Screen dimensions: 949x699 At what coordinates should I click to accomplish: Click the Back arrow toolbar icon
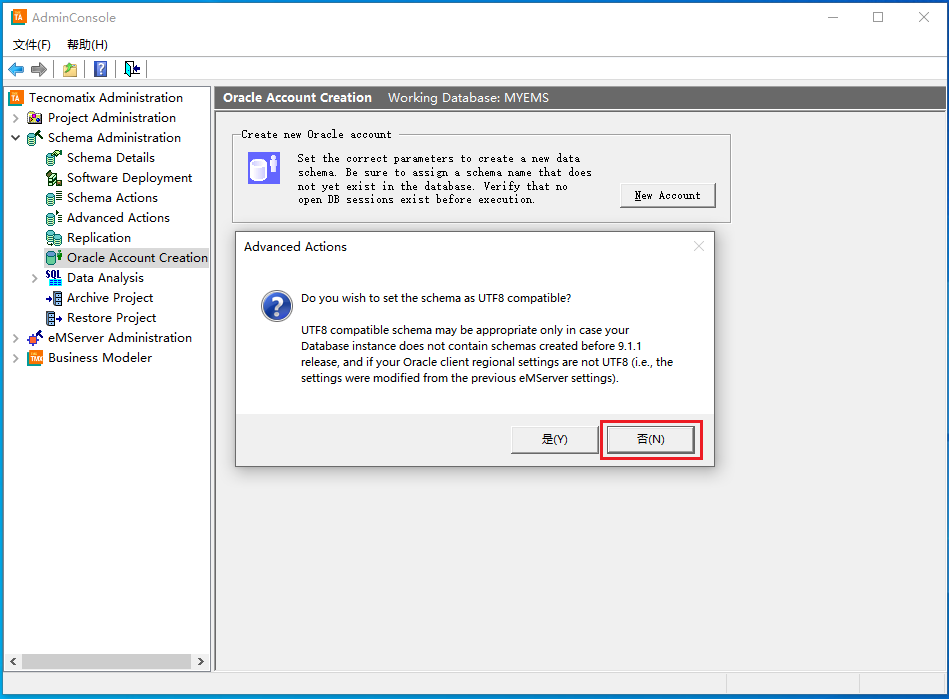pyautogui.click(x=16, y=69)
